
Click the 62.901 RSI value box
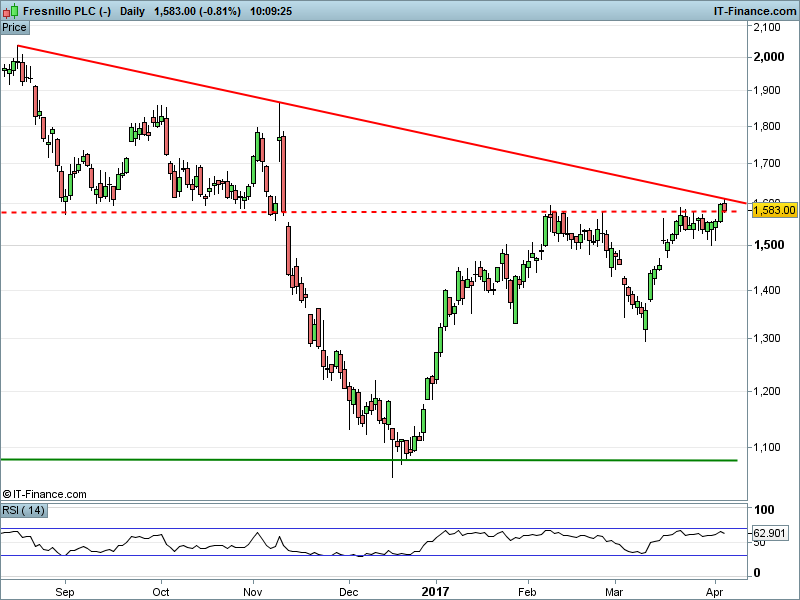click(x=769, y=533)
